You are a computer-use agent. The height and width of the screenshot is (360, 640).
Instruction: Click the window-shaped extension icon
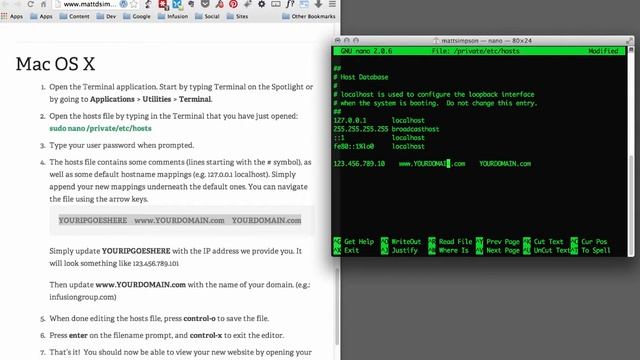[x=304, y=4]
